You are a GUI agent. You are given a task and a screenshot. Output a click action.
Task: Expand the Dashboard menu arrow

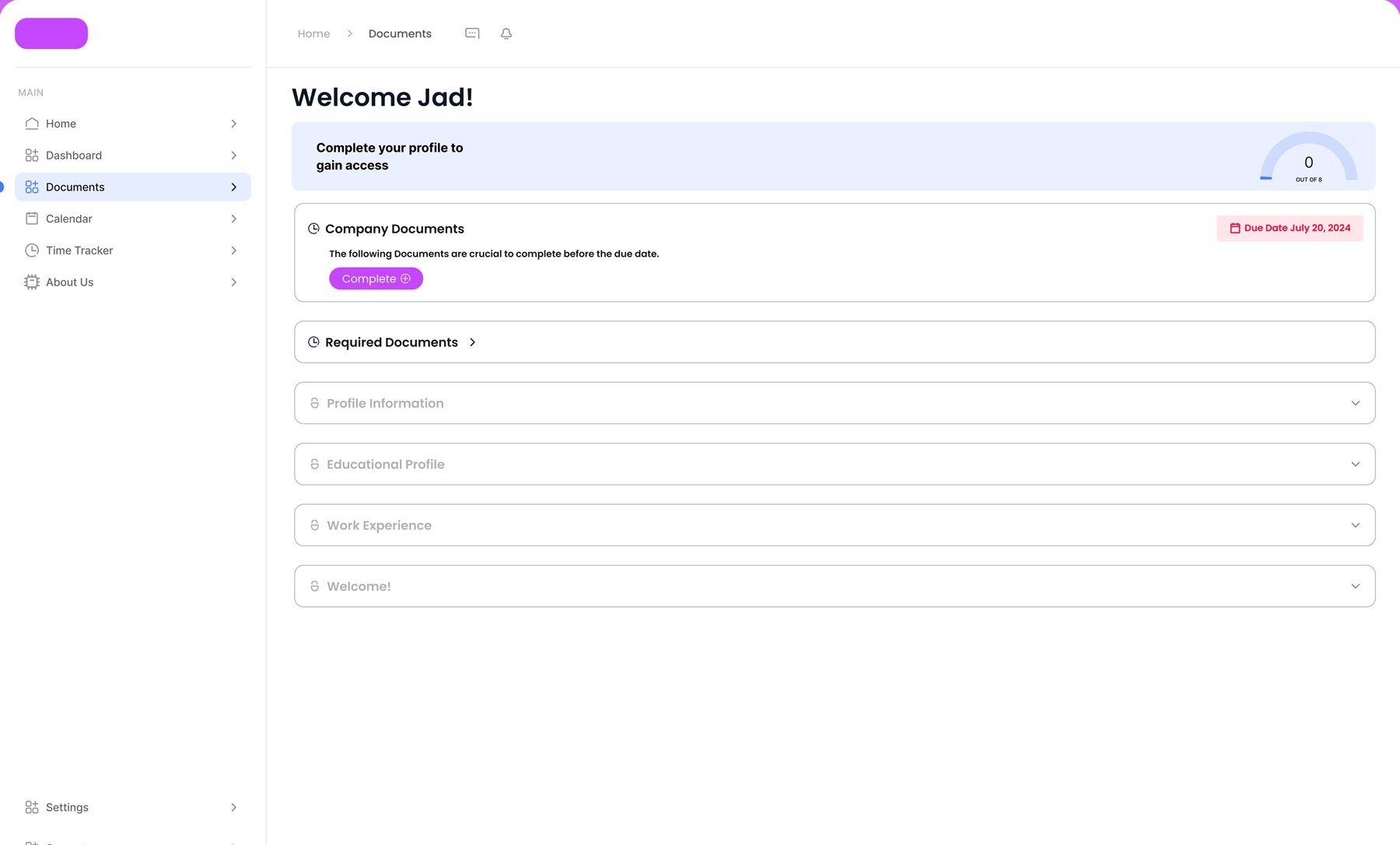(233, 156)
